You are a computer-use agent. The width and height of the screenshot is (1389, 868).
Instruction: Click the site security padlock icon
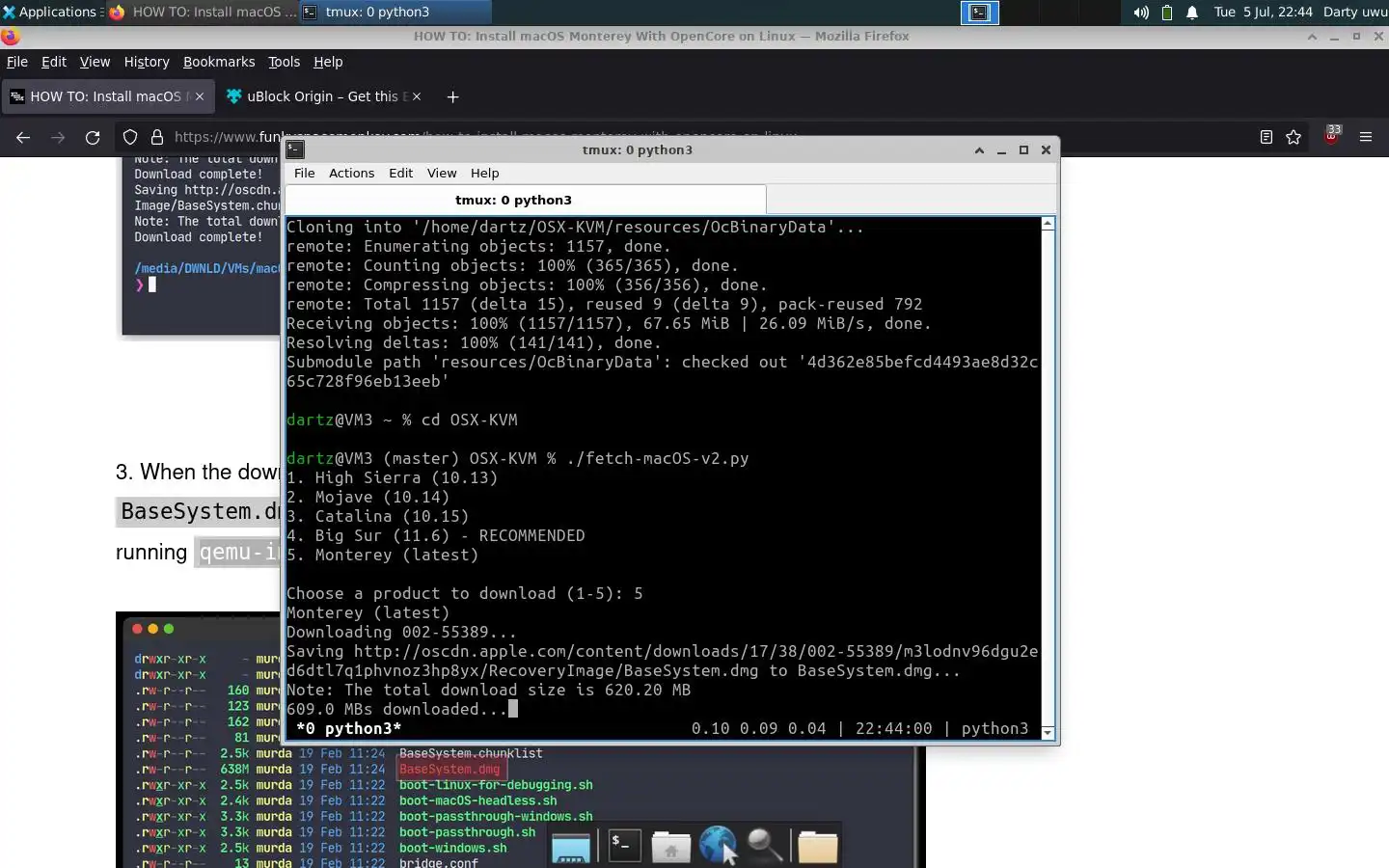click(156, 137)
